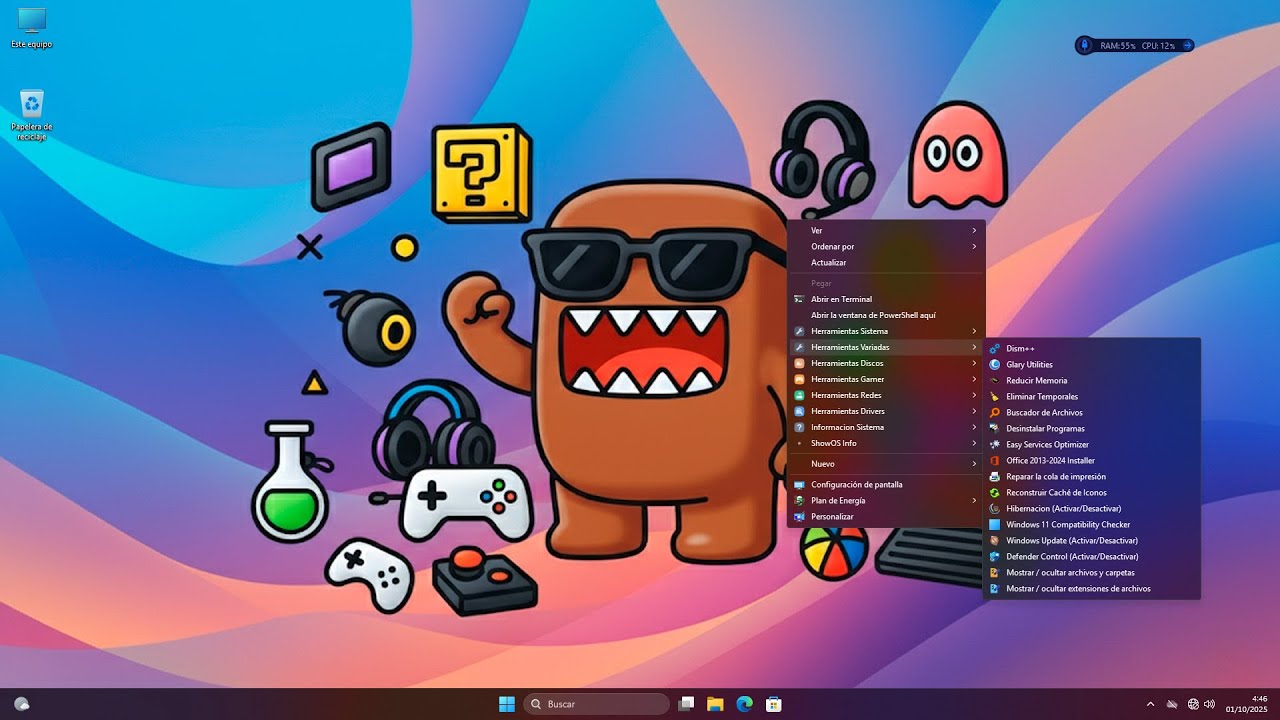Expand Herramientas Redes submenu
Viewport: 1280px width, 720px height.
coord(886,395)
